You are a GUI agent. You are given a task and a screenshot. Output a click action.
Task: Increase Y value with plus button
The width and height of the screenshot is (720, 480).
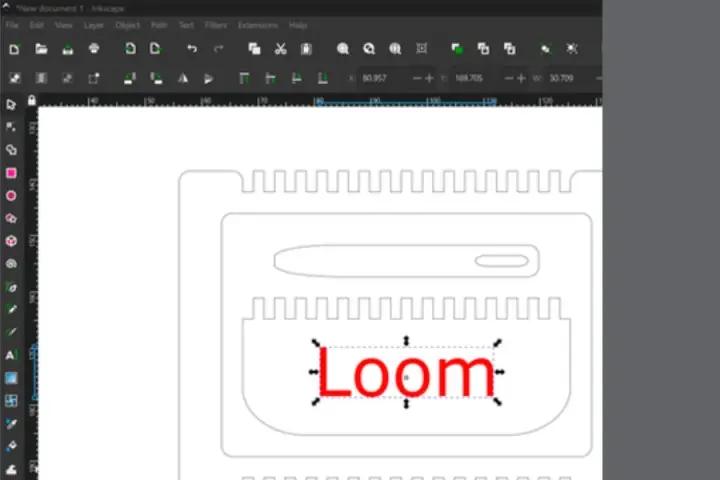click(x=521, y=78)
